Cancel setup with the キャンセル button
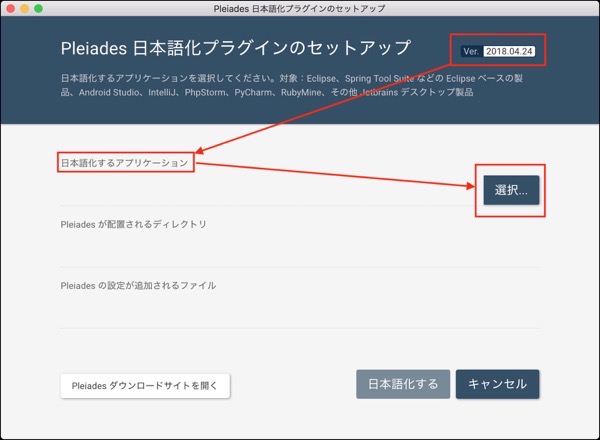The width and height of the screenshot is (600, 440). point(497,384)
